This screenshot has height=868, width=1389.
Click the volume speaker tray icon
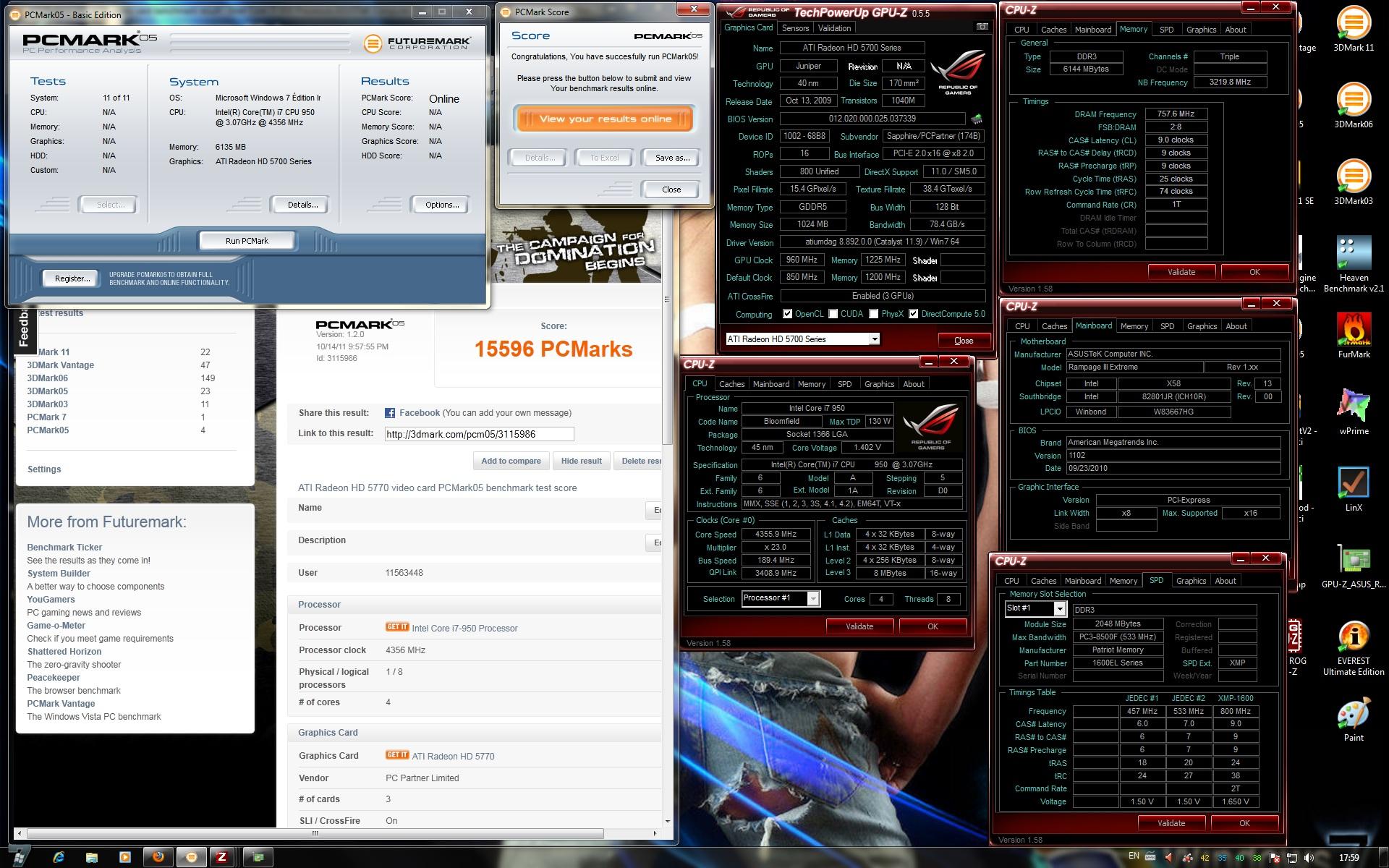pos(1309,858)
